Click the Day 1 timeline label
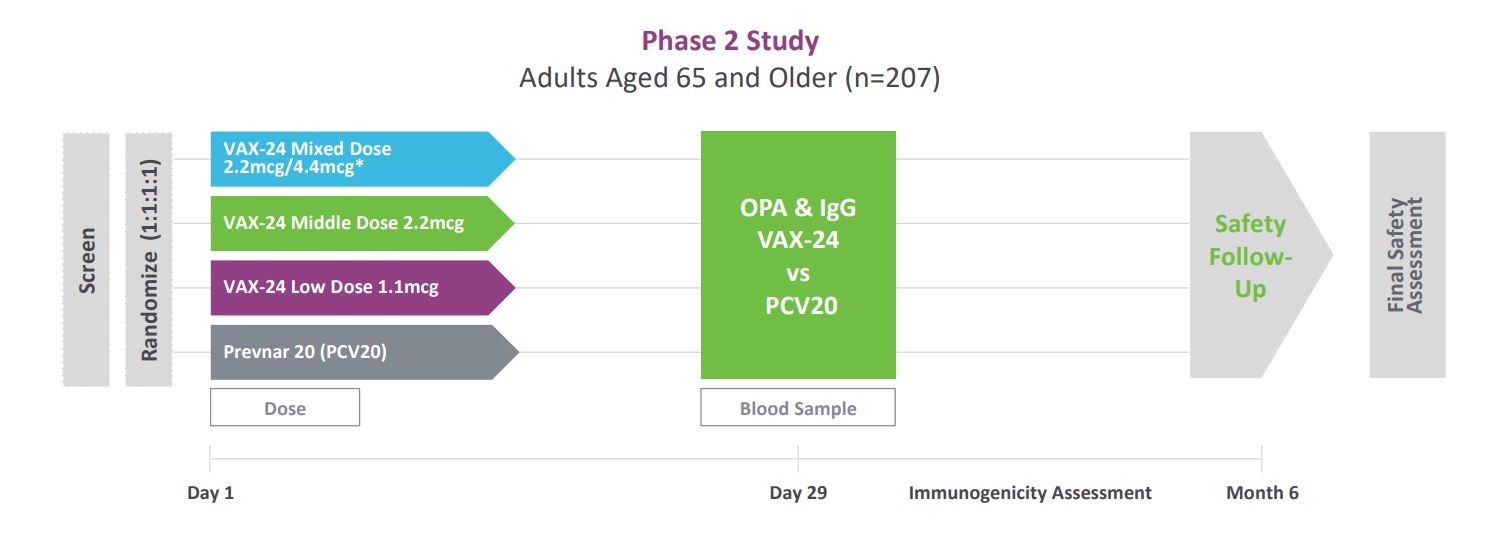This screenshot has height=540, width=1500. pyautogui.click(x=210, y=493)
